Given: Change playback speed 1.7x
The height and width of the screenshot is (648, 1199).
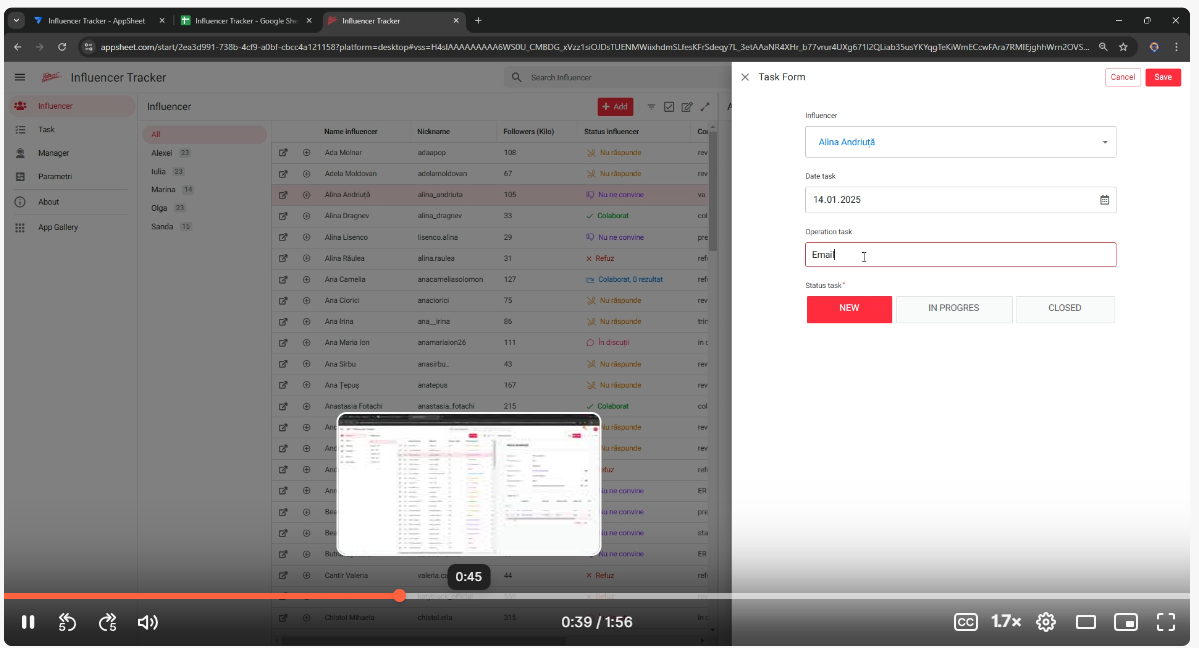Looking at the screenshot, I should pyautogui.click(x=1006, y=622).
